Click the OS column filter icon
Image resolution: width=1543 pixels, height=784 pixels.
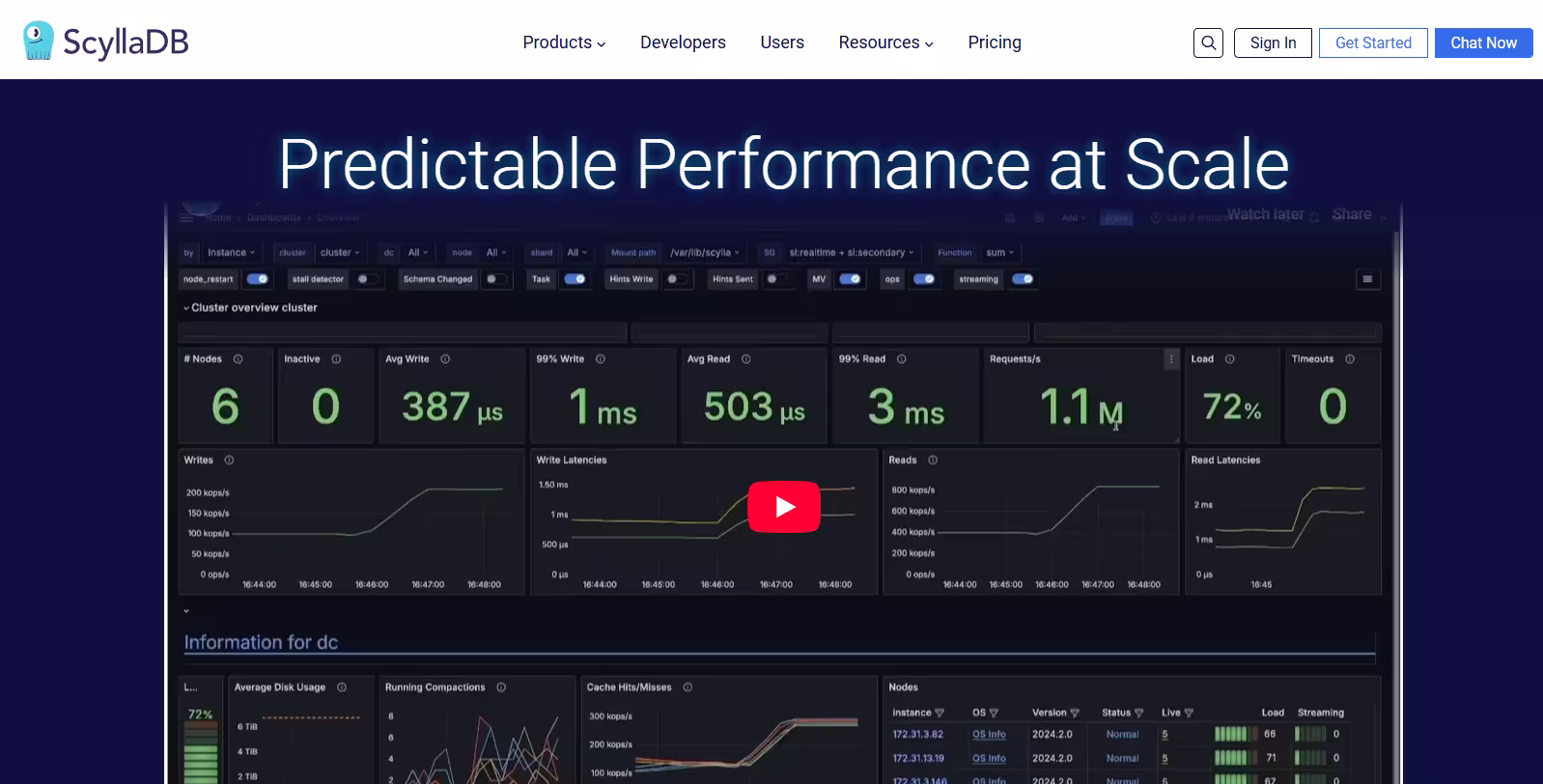click(994, 713)
